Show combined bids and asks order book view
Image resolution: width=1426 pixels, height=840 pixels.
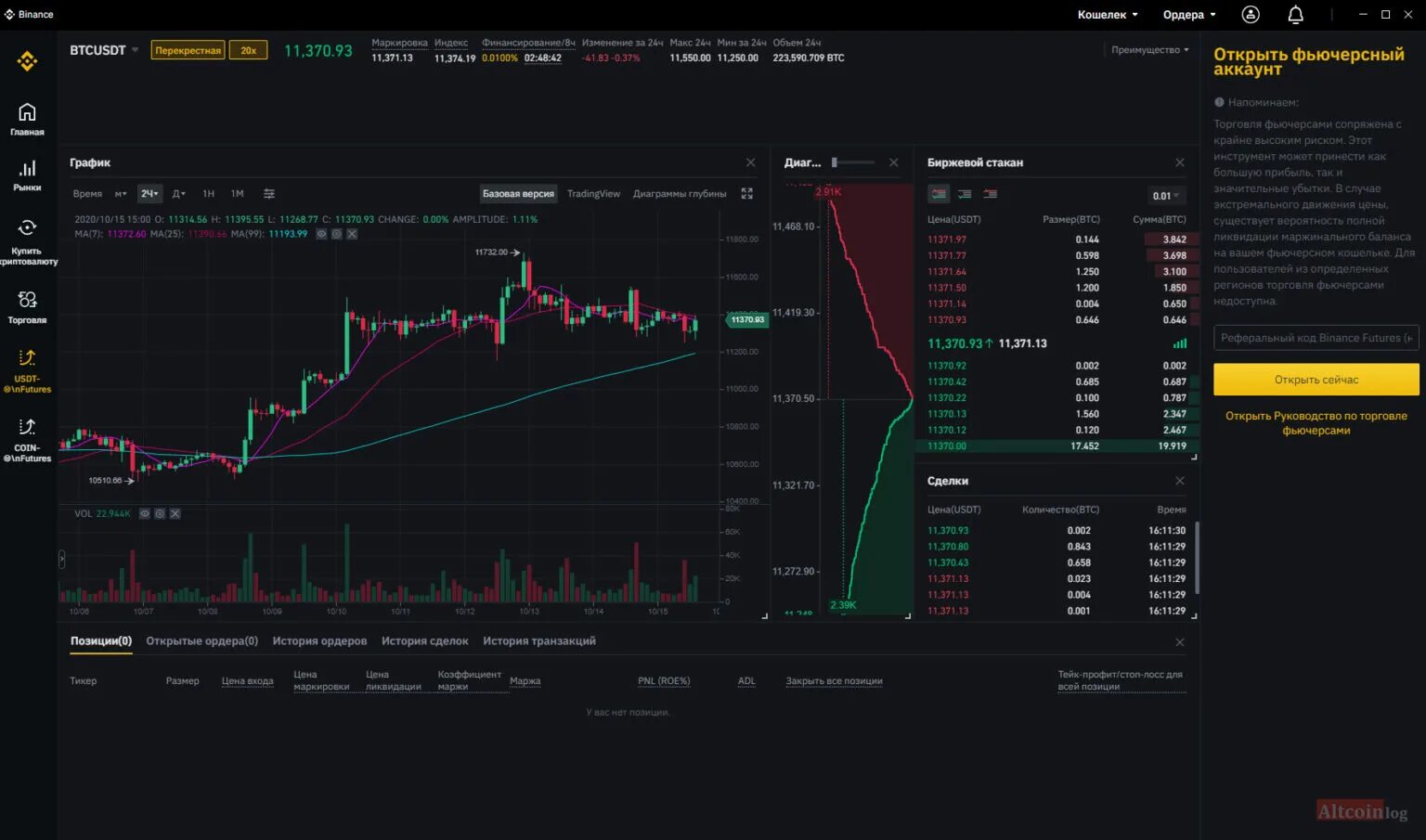939,194
